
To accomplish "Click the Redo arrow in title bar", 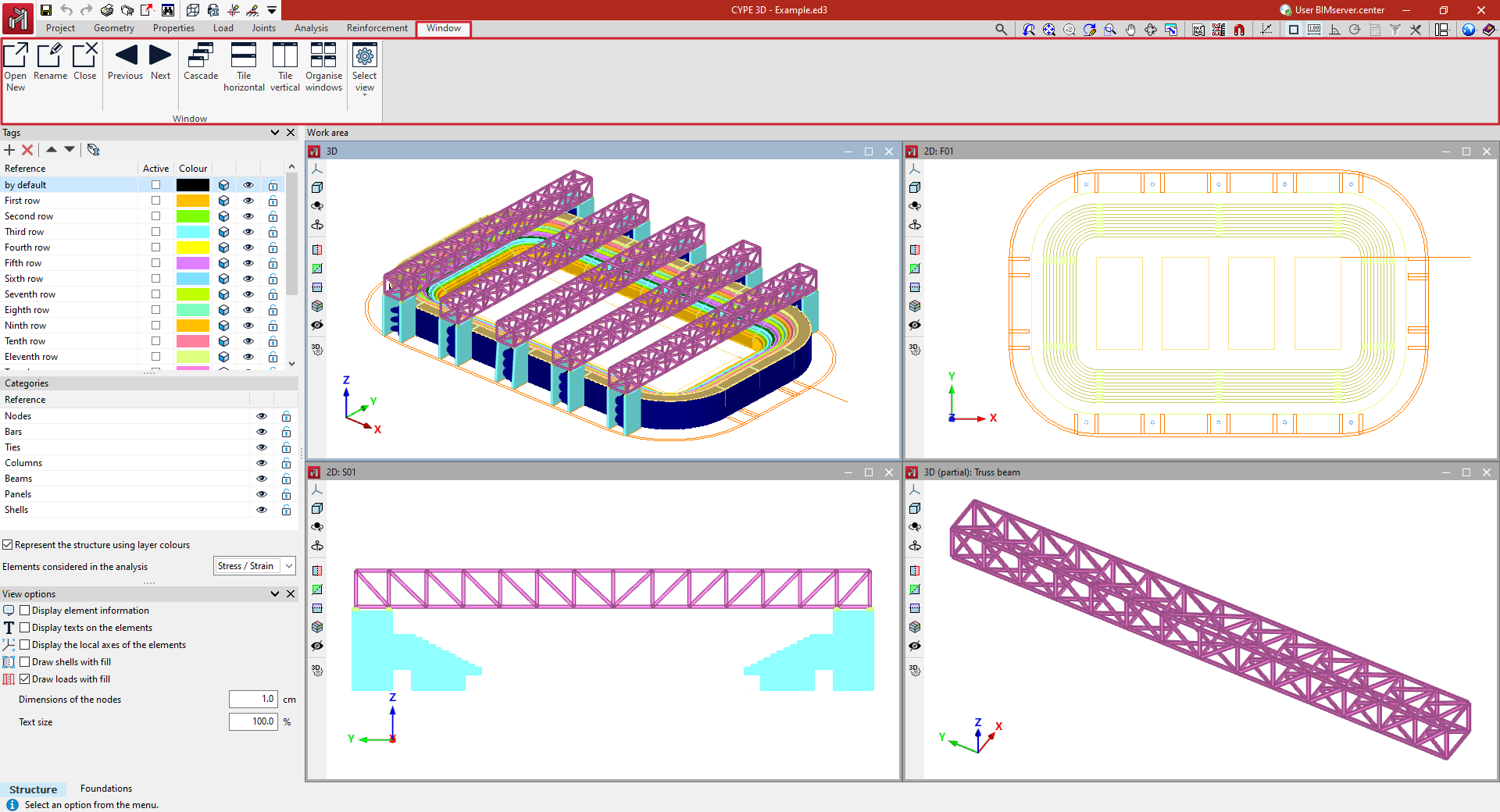I will point(87,10).
